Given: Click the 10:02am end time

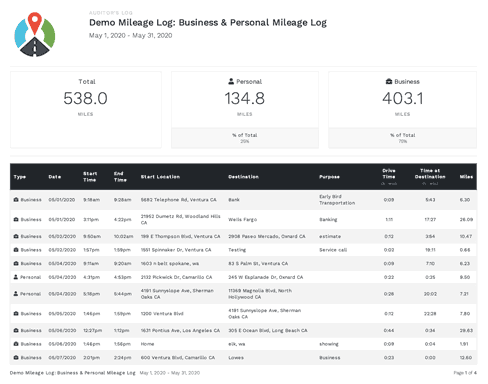Looking at the screenshot, I should (x=123, y=236).
